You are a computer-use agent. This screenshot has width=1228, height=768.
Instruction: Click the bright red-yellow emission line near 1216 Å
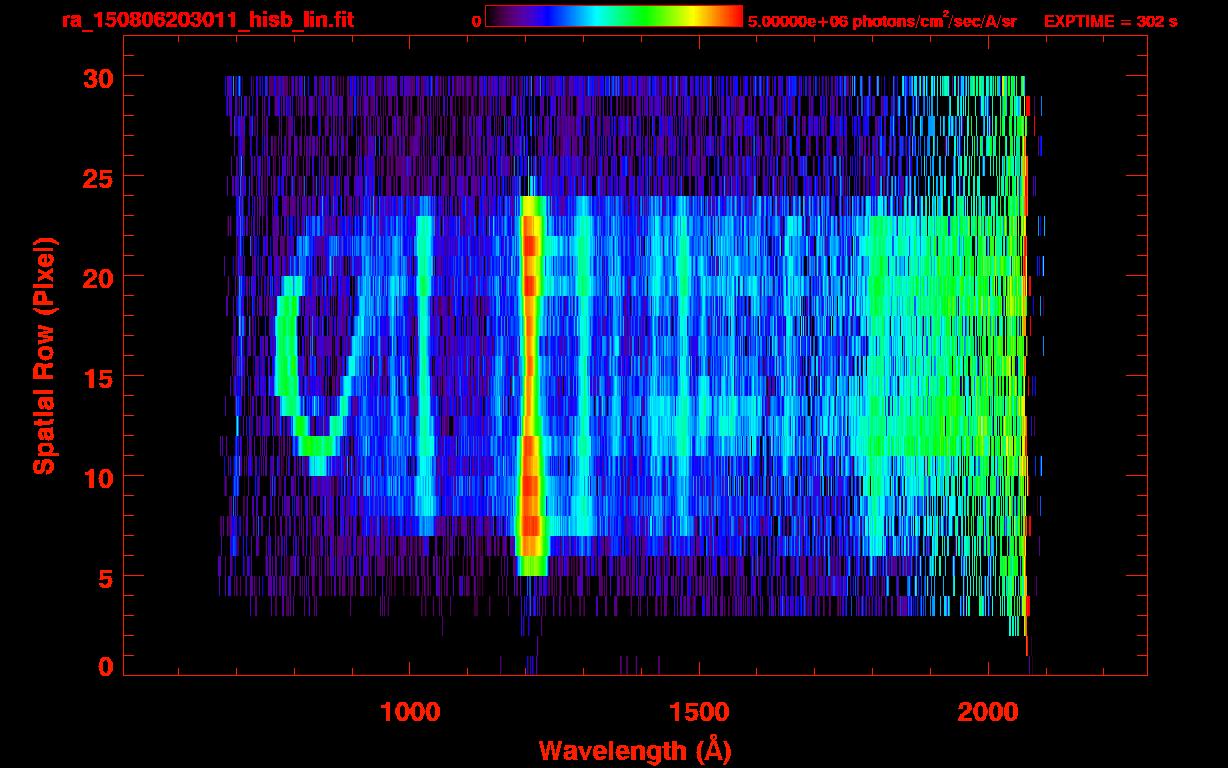[x=530, y=385]
